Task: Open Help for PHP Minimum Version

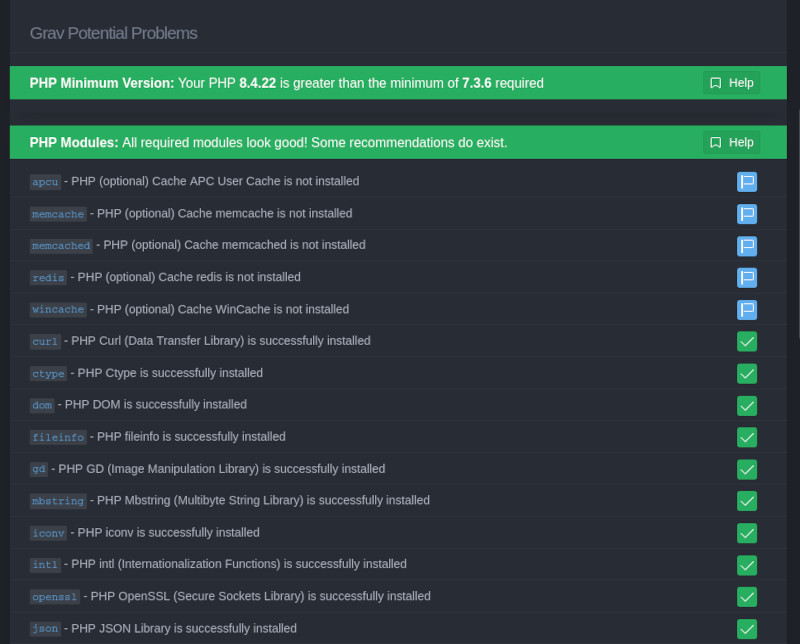Action: click(731, 83)
